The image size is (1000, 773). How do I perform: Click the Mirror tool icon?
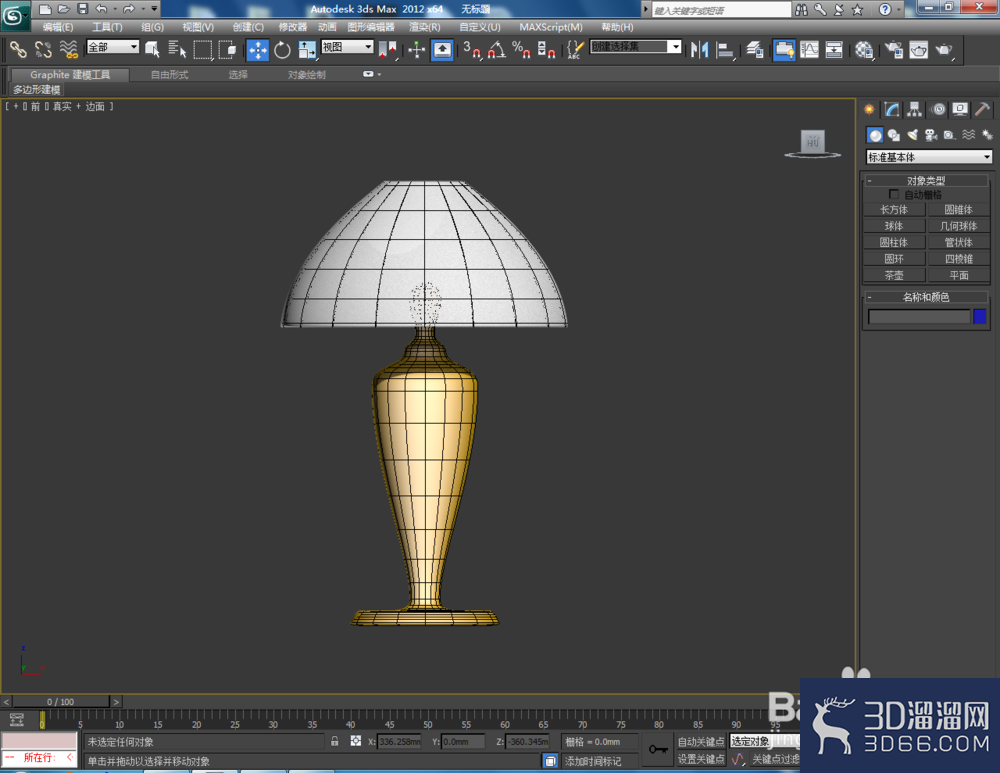click(x=699, y=49)
